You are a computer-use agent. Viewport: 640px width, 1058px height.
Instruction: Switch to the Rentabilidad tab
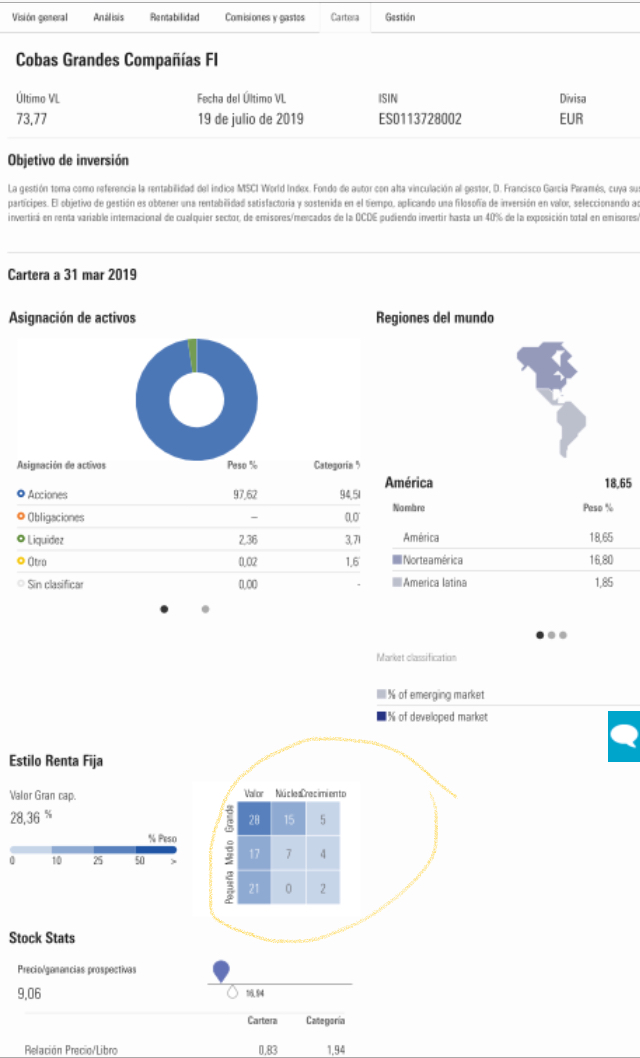(x=175, y=18)
